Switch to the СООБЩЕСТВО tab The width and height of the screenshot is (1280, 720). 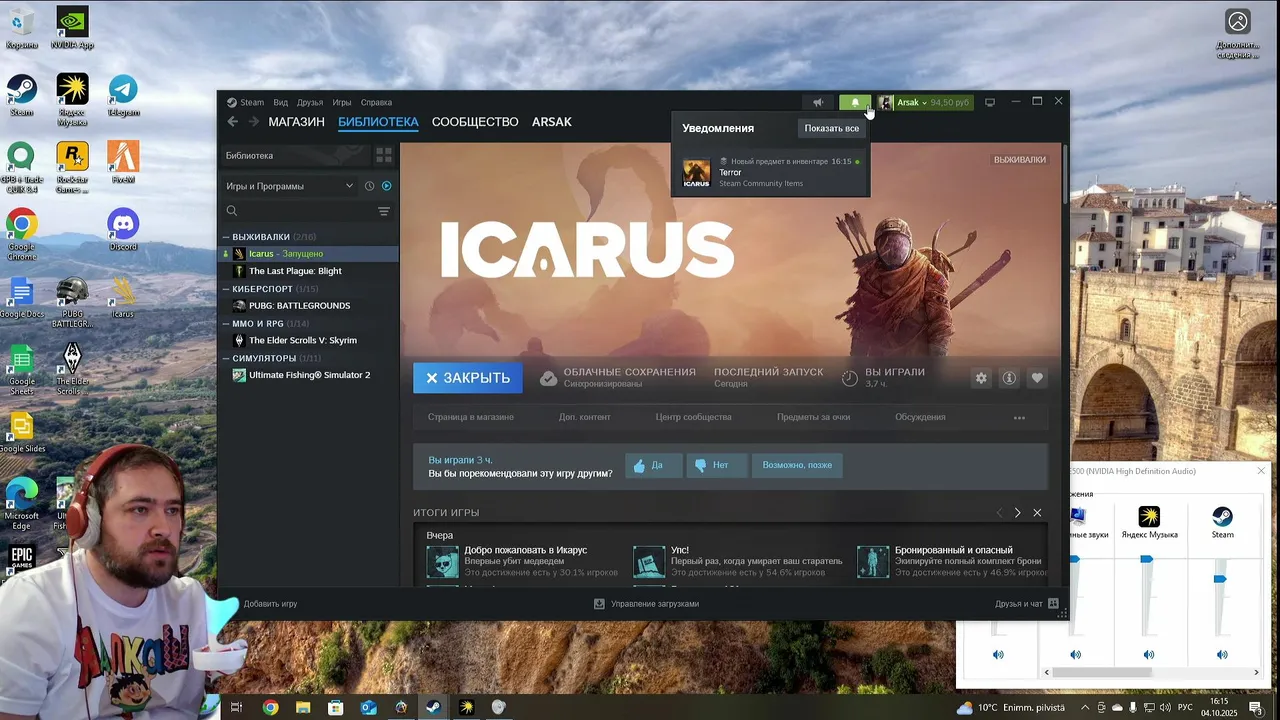click(475, 122)
